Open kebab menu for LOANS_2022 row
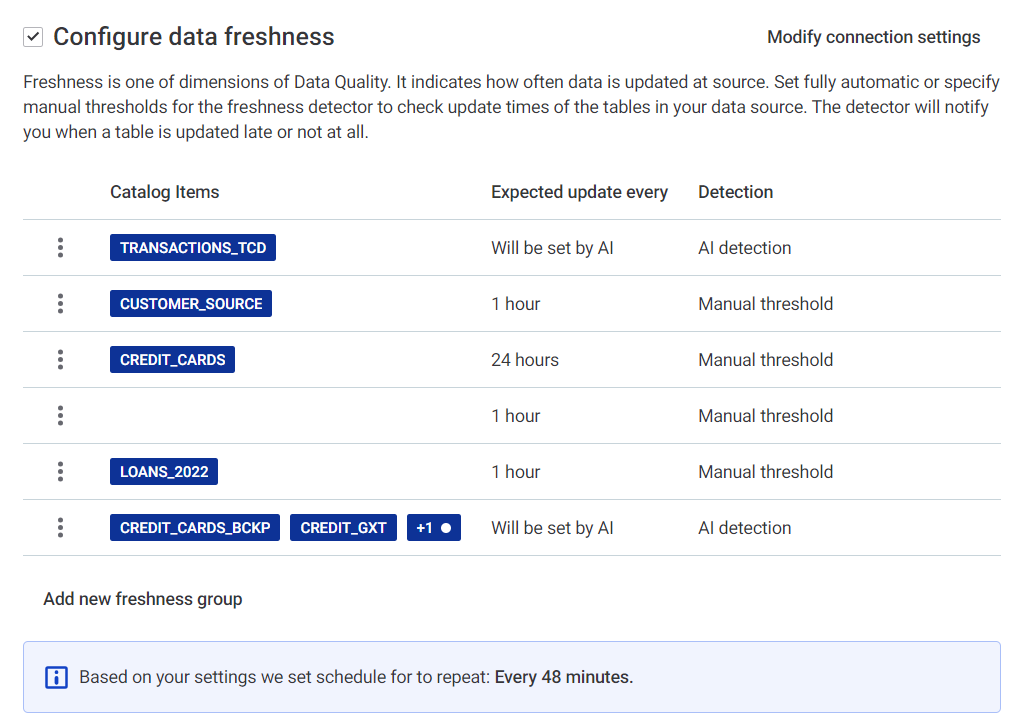1015x724 pixels. [x=61, y=472]
